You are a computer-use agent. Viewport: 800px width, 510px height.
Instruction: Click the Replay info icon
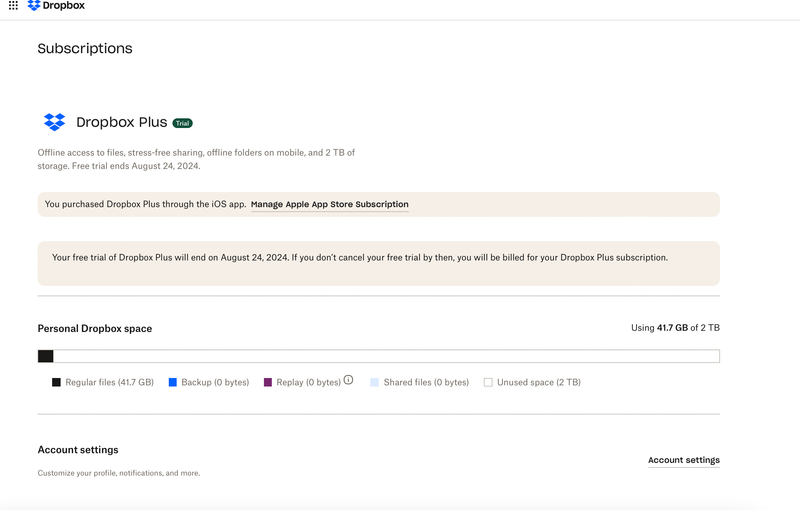349,380
